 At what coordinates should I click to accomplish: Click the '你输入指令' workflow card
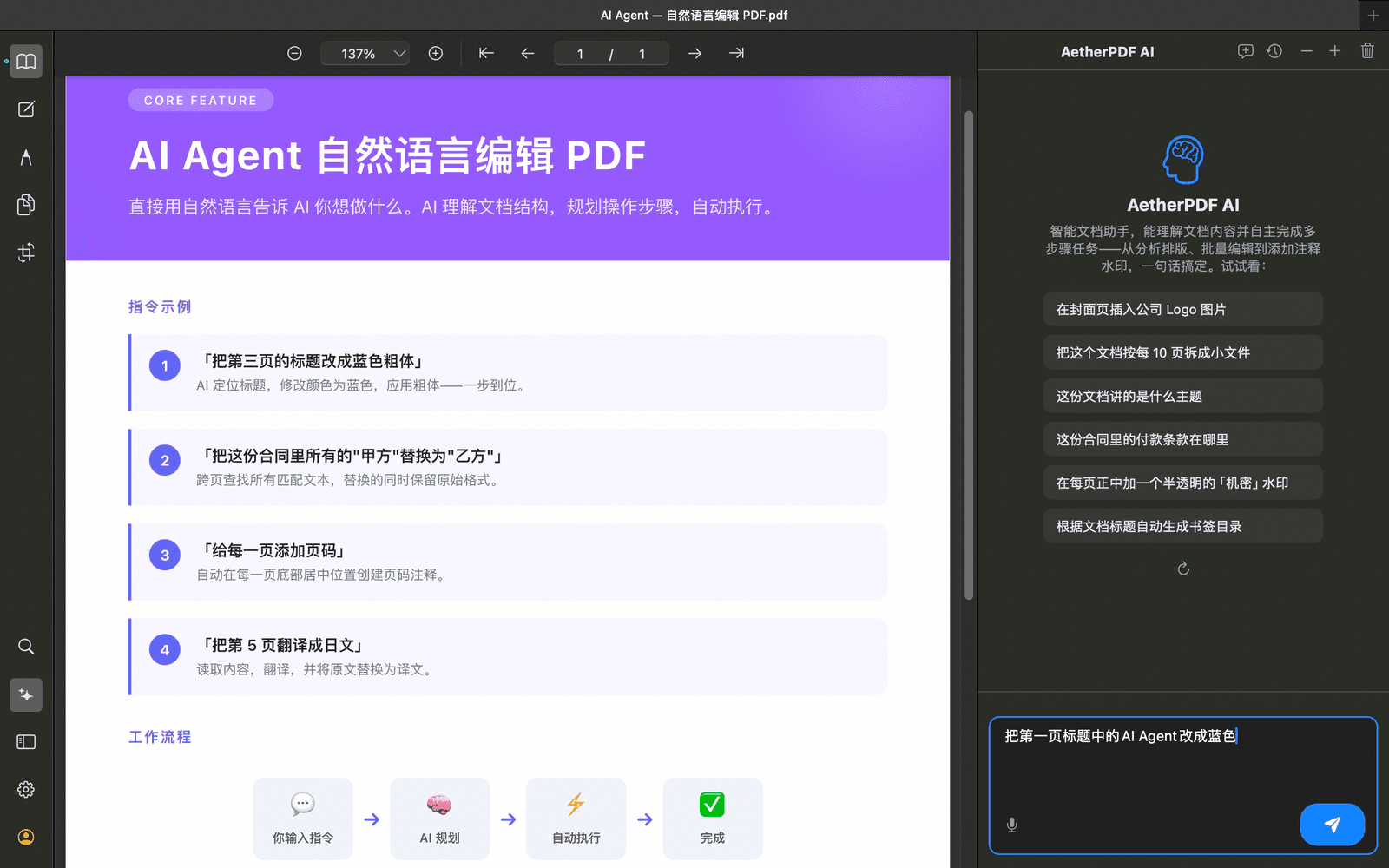[x=303, y=819]
